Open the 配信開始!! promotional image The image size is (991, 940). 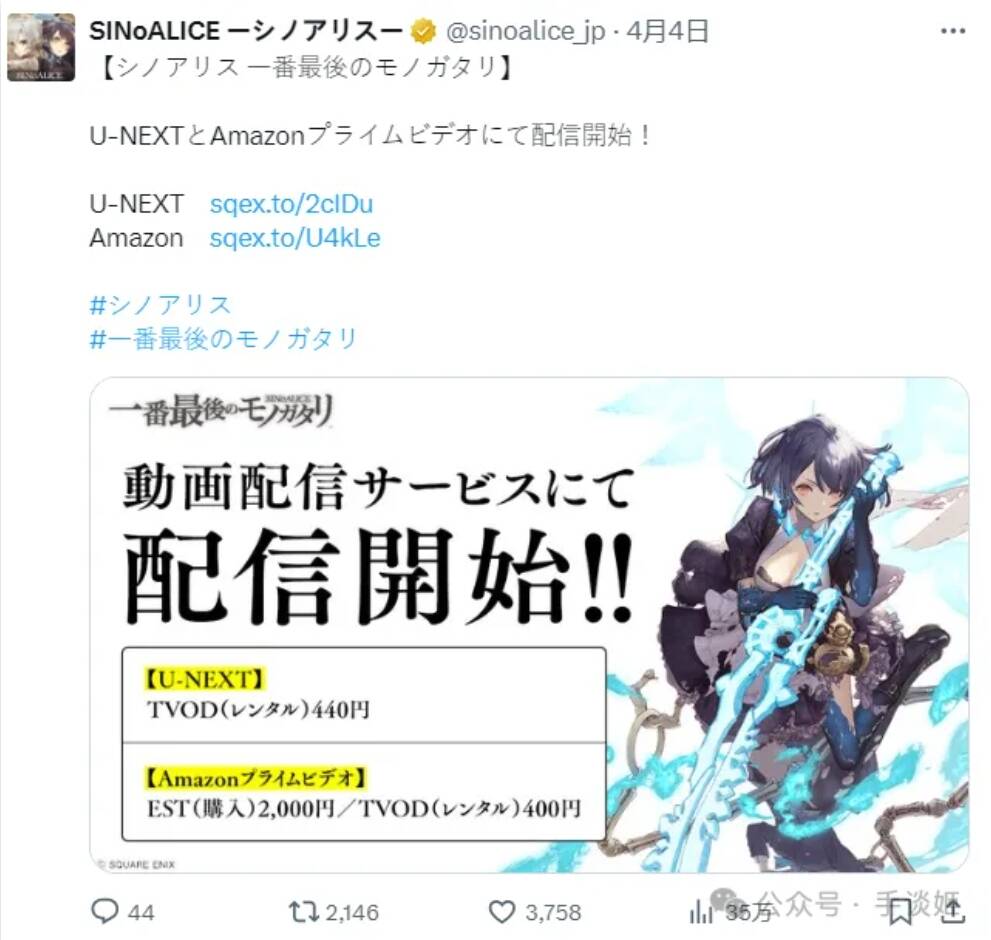pos(529,625)
